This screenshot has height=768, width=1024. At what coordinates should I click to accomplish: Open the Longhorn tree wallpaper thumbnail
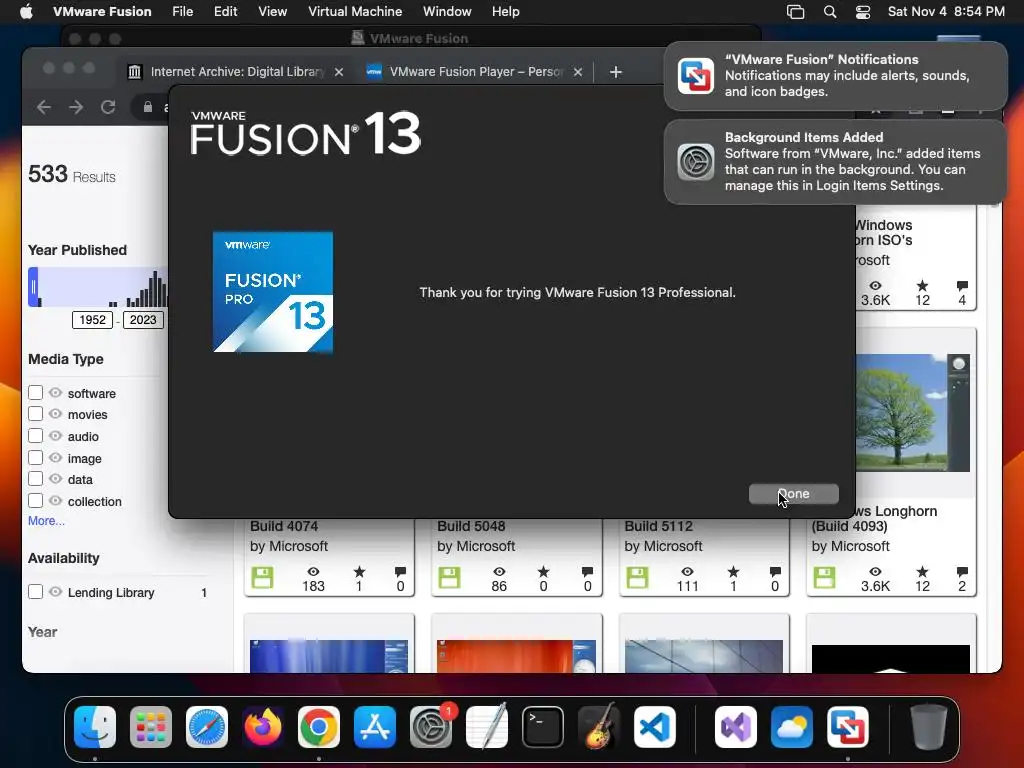[x=913, y=413]
